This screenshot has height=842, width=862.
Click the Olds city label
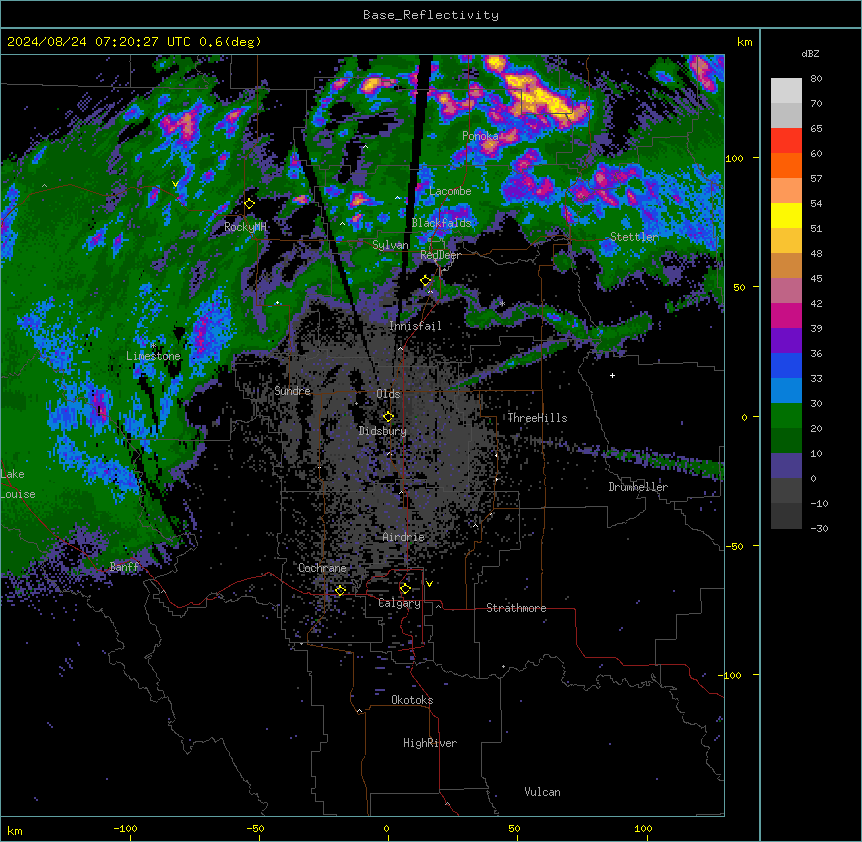tap(388, 394)
